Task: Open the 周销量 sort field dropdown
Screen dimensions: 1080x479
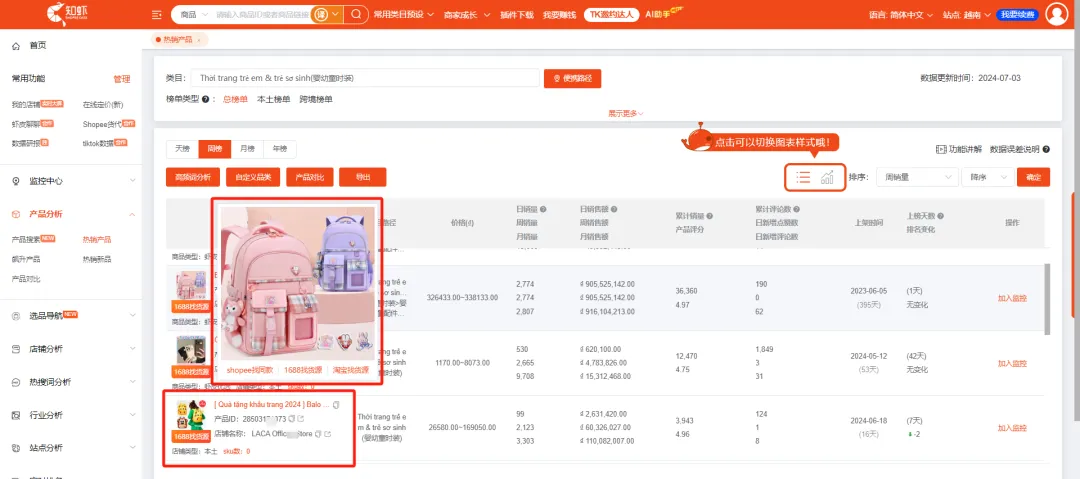Action: tap(917, 177)
